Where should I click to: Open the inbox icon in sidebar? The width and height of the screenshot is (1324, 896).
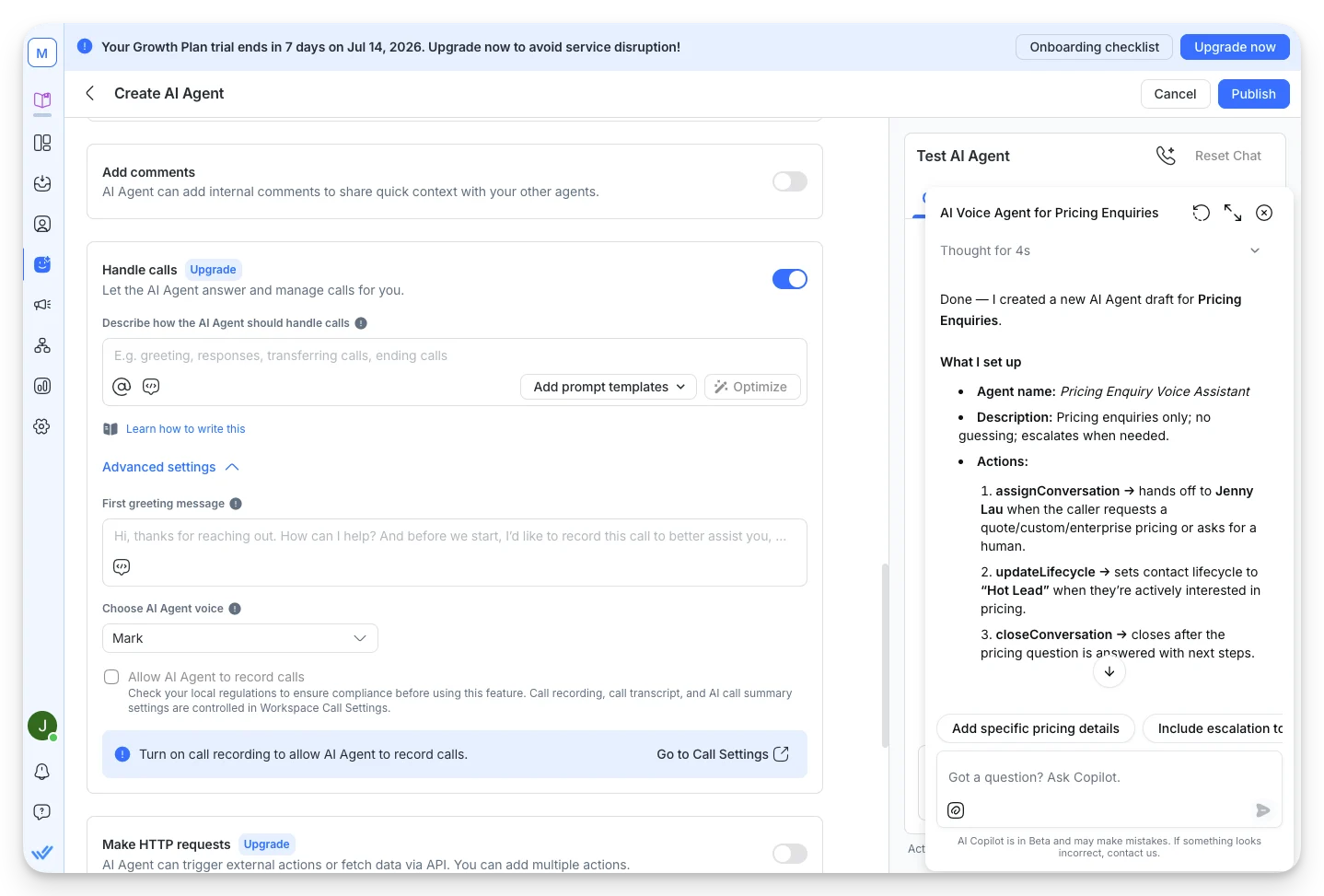pyautogui.click(x=42, y=183)
